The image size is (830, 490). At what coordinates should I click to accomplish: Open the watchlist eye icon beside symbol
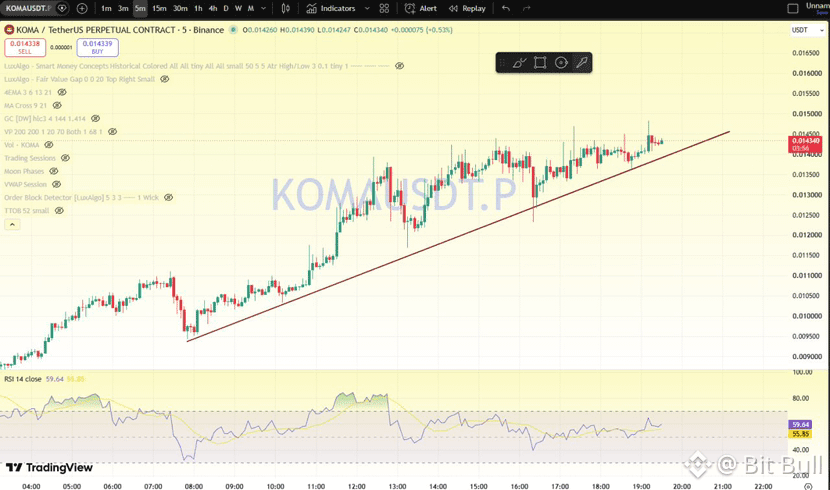[62, 8]
